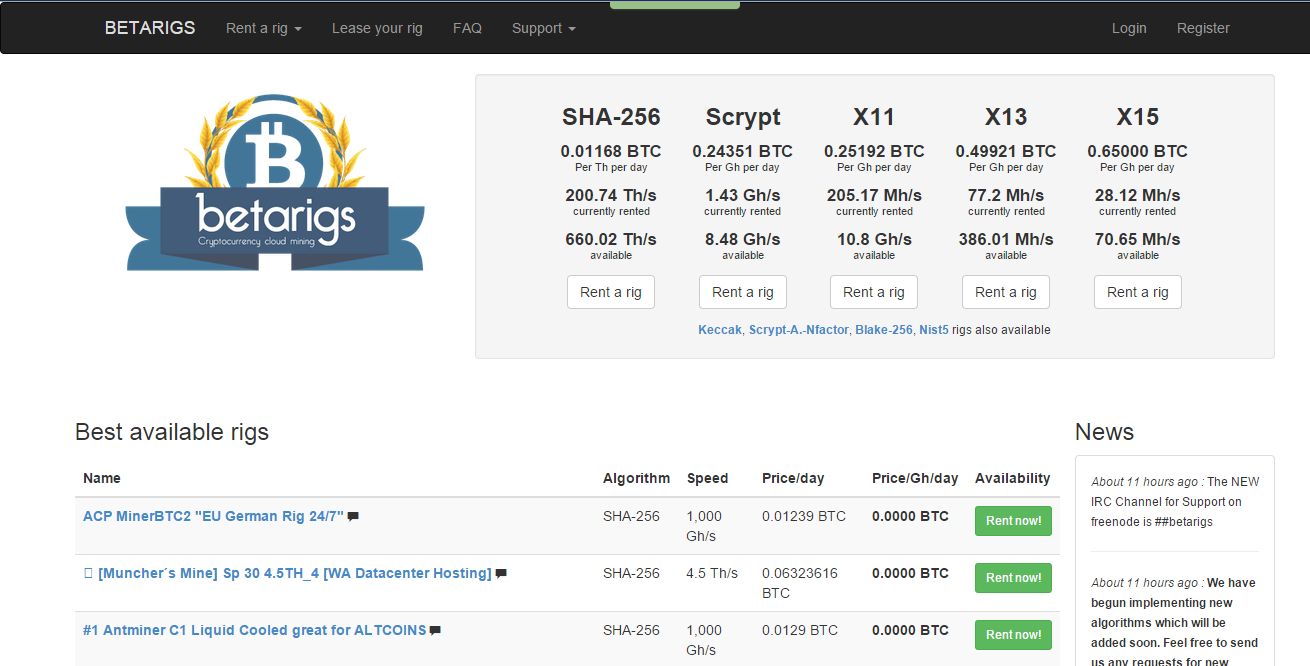
Task: Open the Register page
Action: 1203,28
